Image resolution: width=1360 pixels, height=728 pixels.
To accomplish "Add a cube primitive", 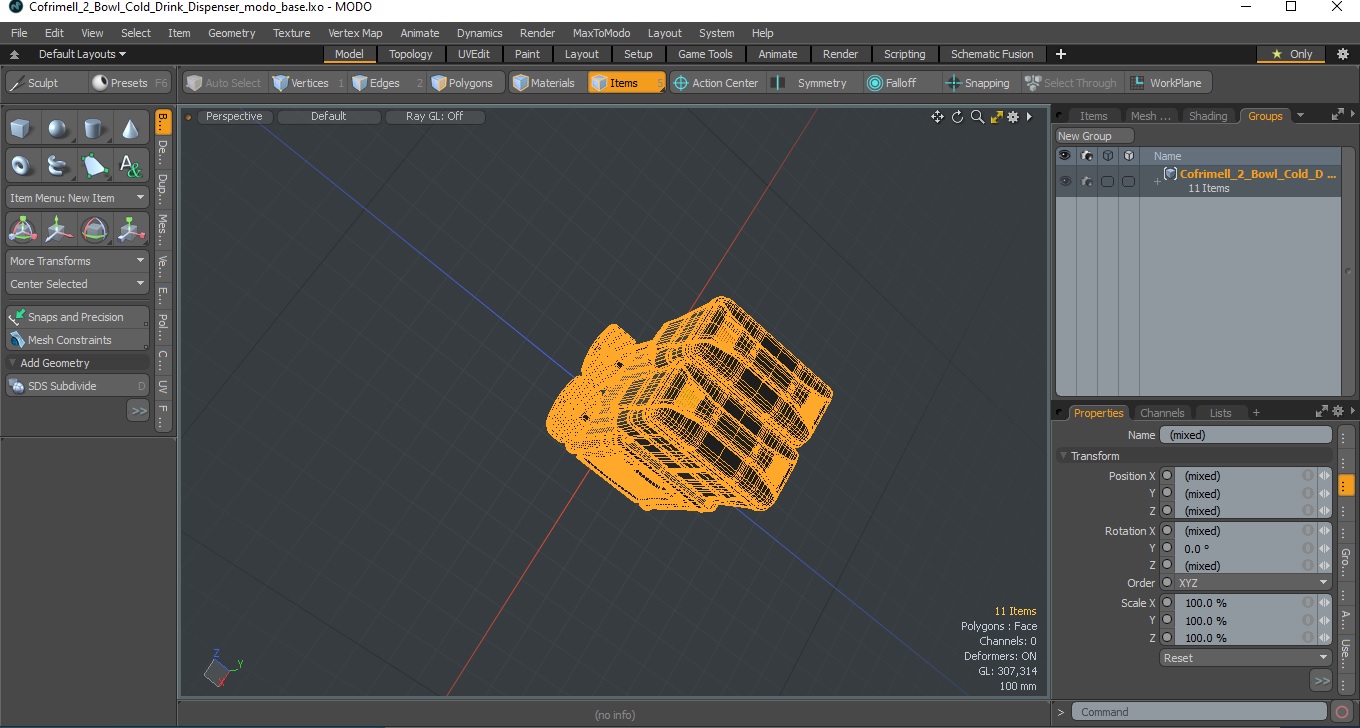I will pos(23,129).
